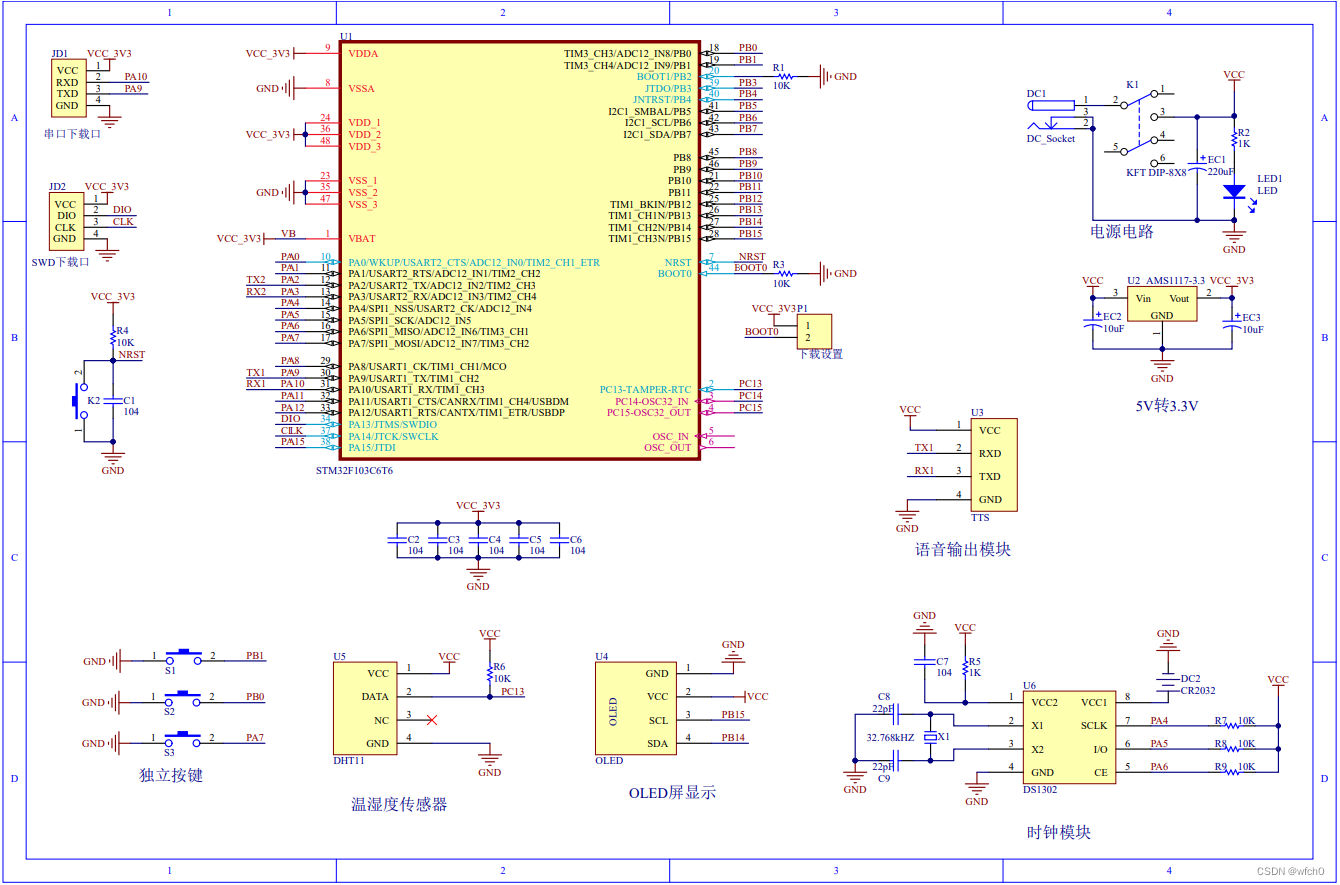The image size is (1340, 885).
Task: Select the DC1 DC_Socket jack symbol
Action: pos(1050,115)
